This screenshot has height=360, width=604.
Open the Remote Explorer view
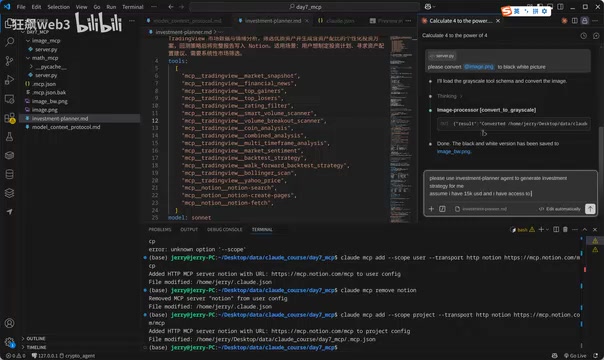[10, 99]
